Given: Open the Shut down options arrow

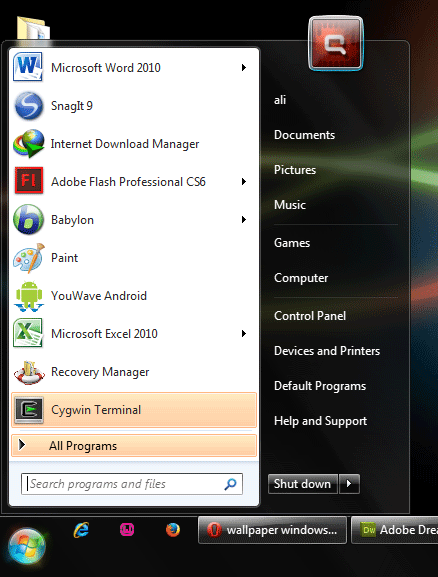Looking at the screenshot, I should point(349,484).
